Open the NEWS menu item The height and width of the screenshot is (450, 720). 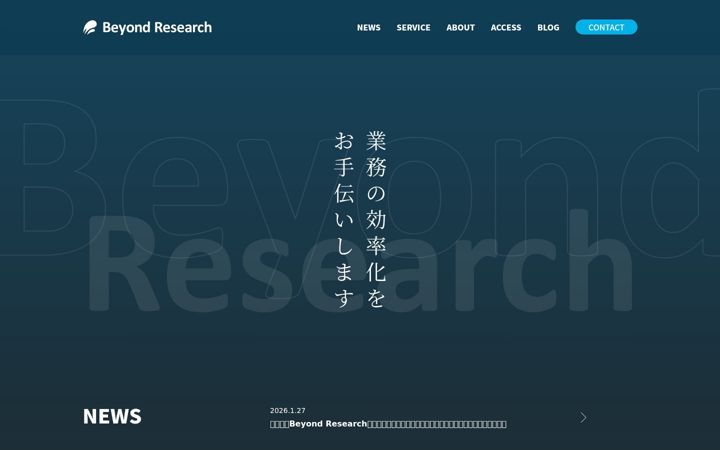(x=369, y=28)
